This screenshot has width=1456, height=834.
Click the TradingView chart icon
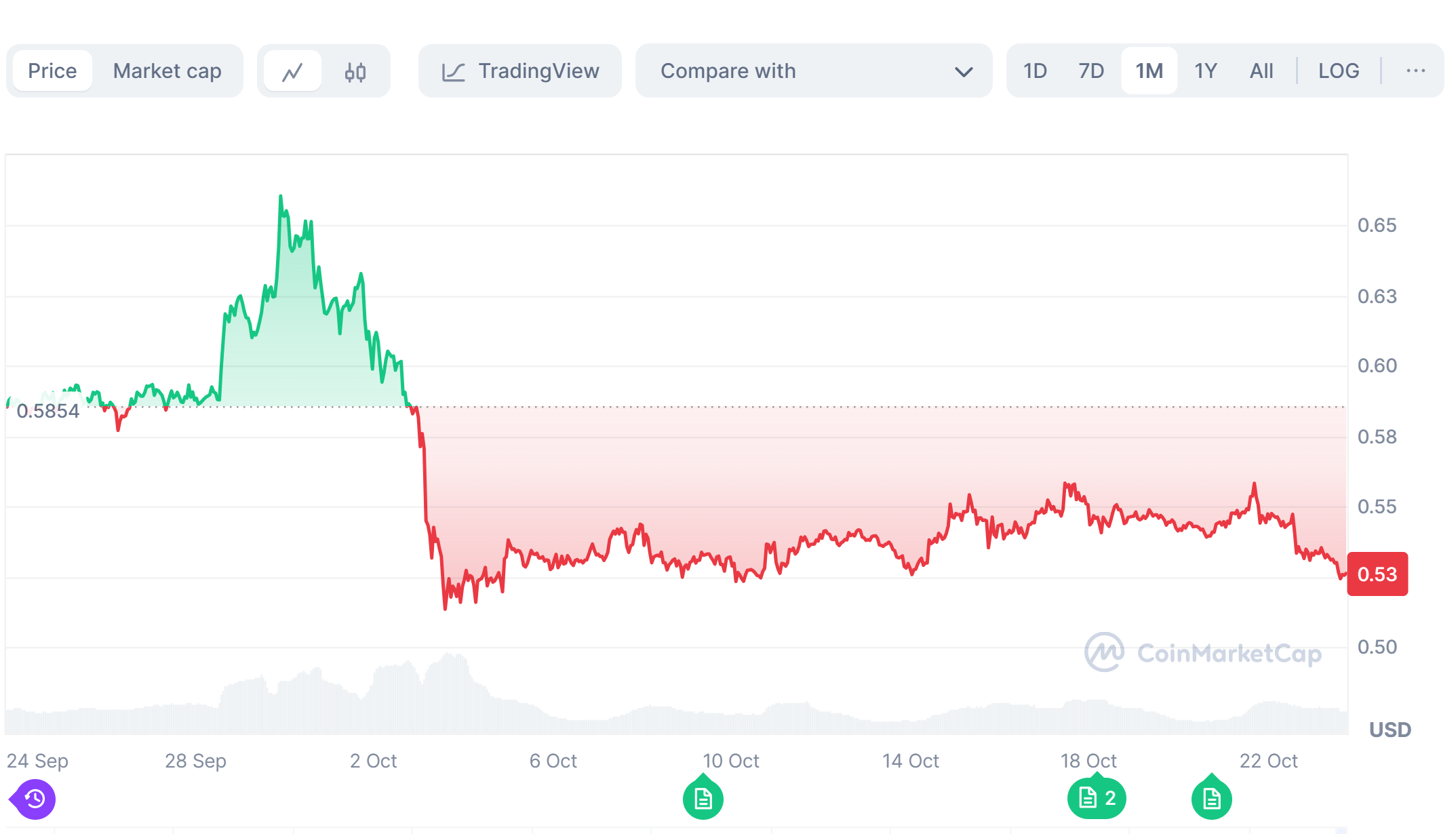click(x=453, y=72)
